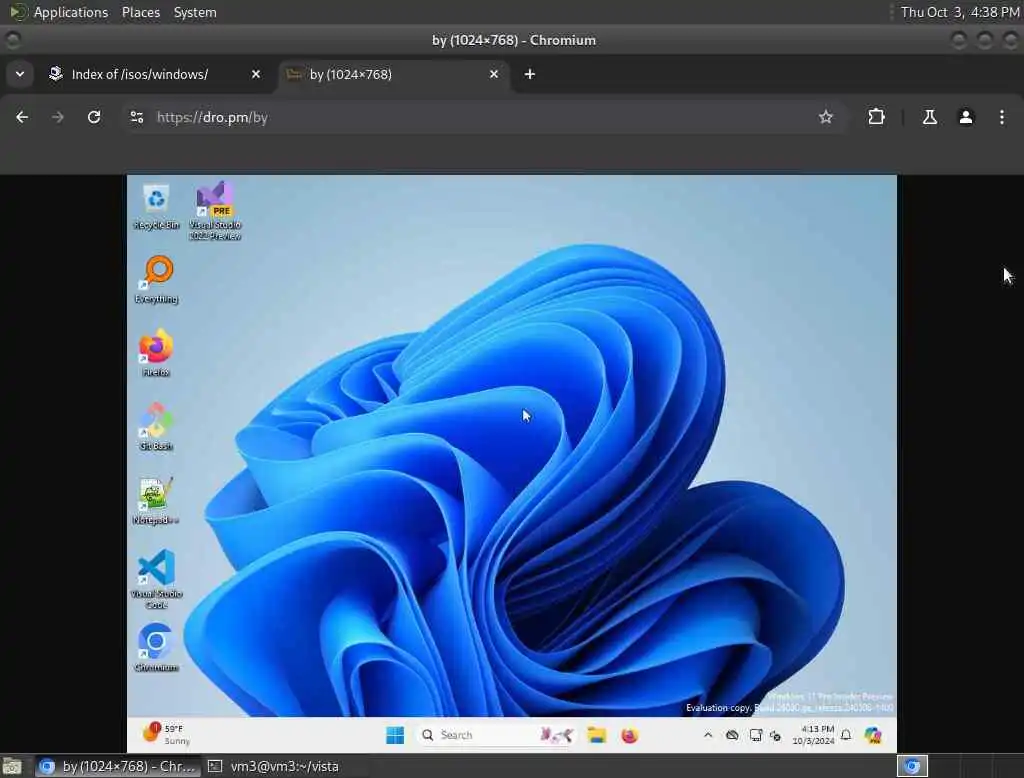Screen dimensions: 1024x778
Task: Click workspace switcher Chromium thumbnail
Action: 912,766
